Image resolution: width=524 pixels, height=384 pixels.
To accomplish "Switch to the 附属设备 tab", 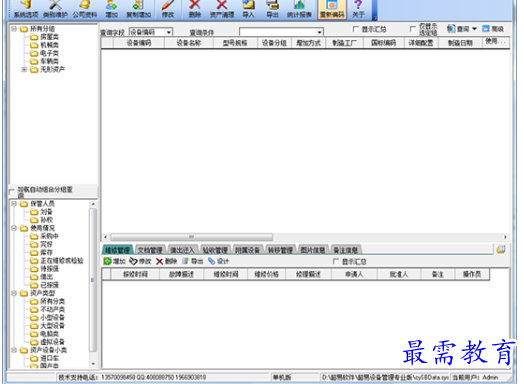I will tap(248, 250).
